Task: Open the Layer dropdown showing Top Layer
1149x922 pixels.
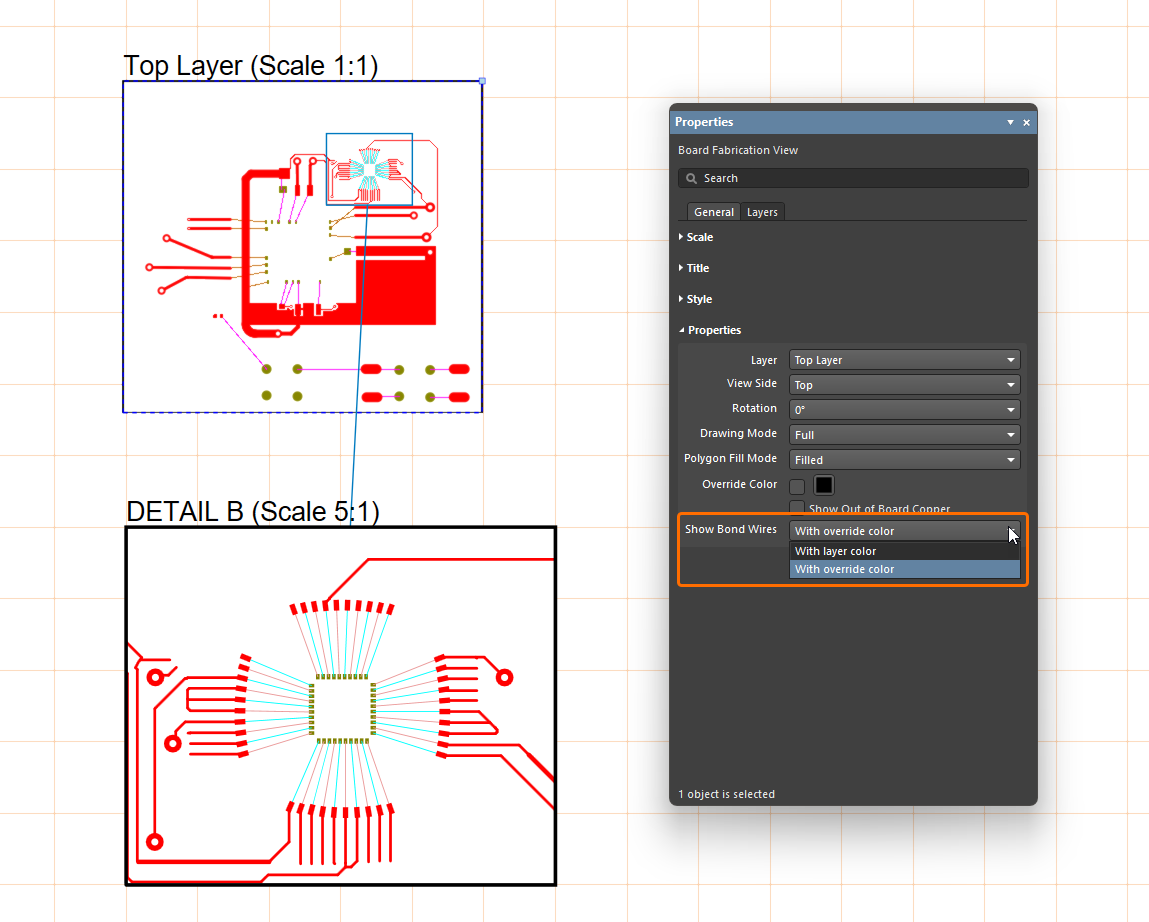Action: pos(904,360)
